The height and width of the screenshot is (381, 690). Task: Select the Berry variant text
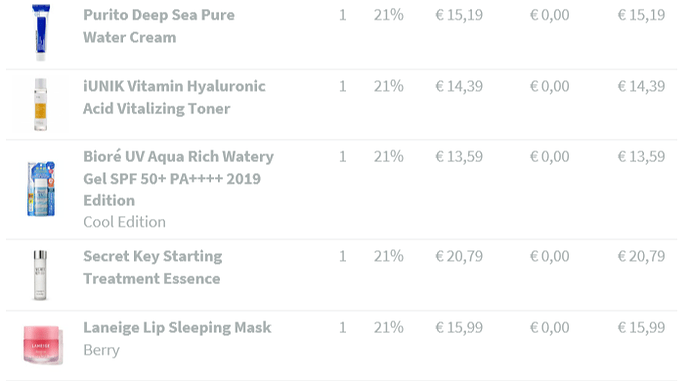click(x=101, y=350)
